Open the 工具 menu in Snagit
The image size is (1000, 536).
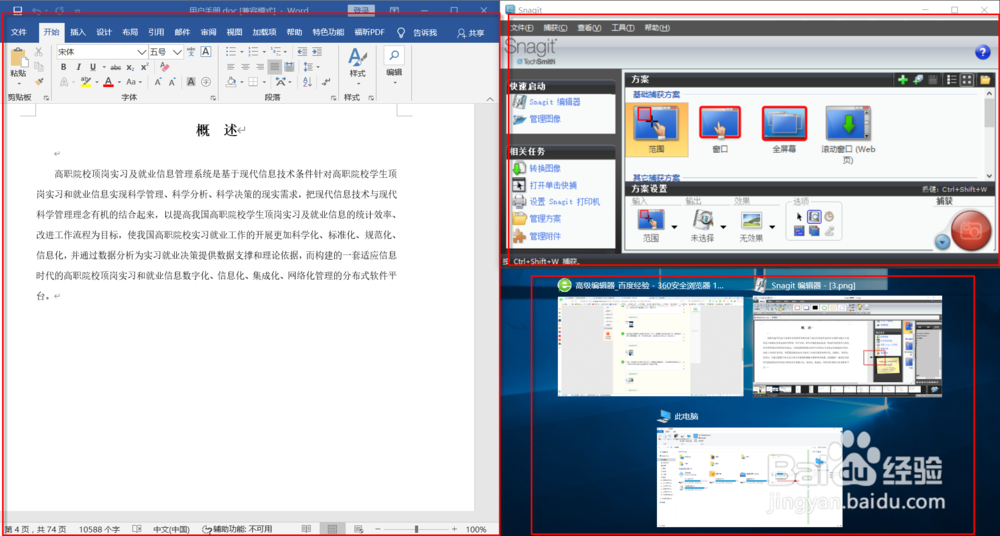coord(622,27)
